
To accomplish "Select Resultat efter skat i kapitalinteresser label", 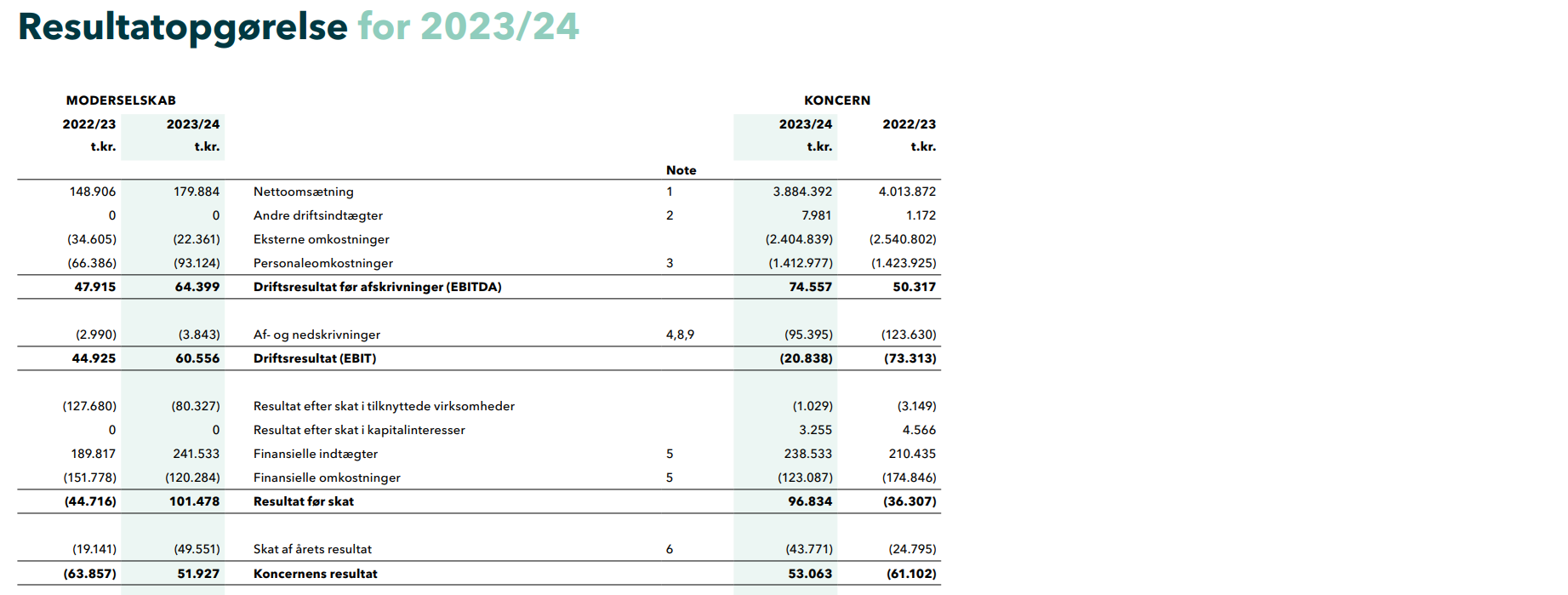I will pos(359,430).
